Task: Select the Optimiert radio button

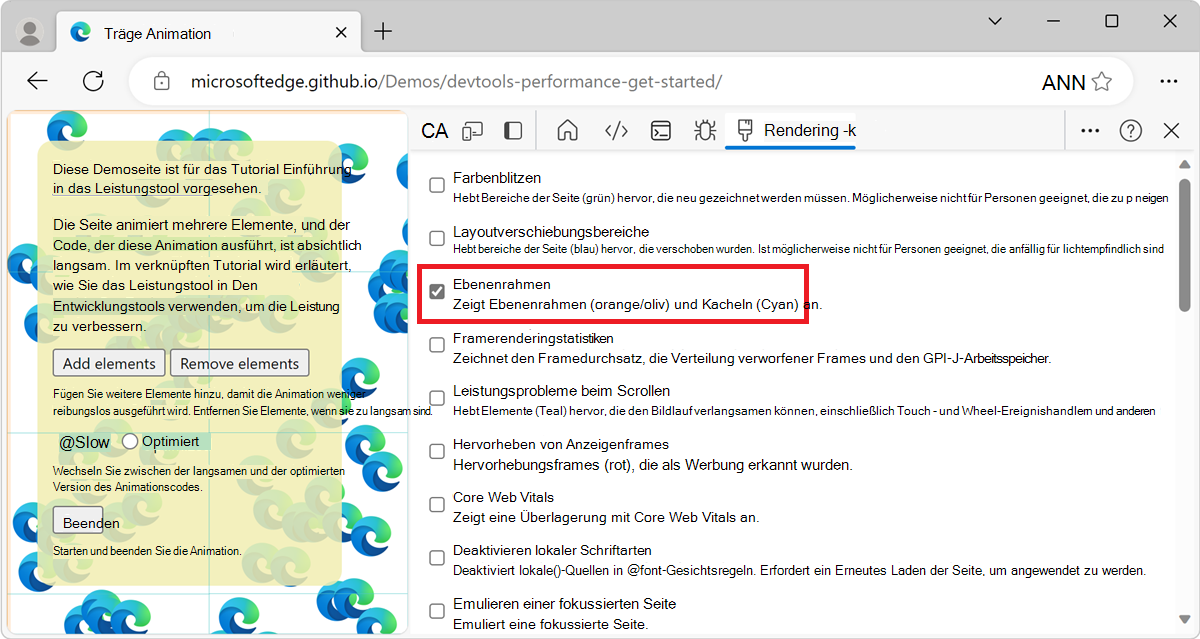Action: (130, 441)
